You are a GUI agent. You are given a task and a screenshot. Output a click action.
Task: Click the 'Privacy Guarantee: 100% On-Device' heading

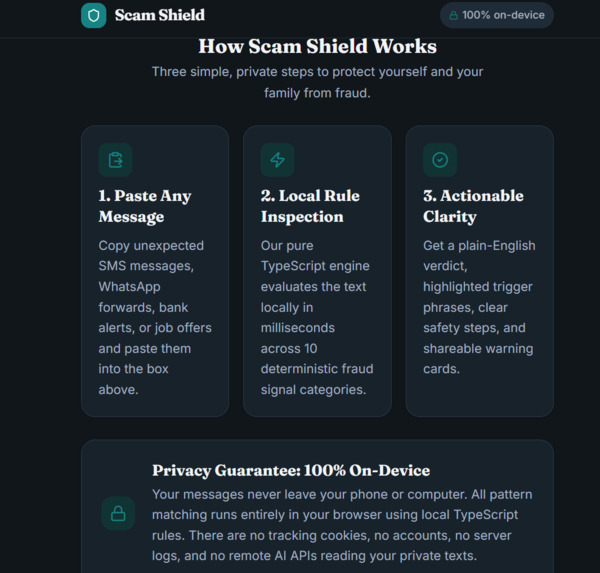coord(291,470)
